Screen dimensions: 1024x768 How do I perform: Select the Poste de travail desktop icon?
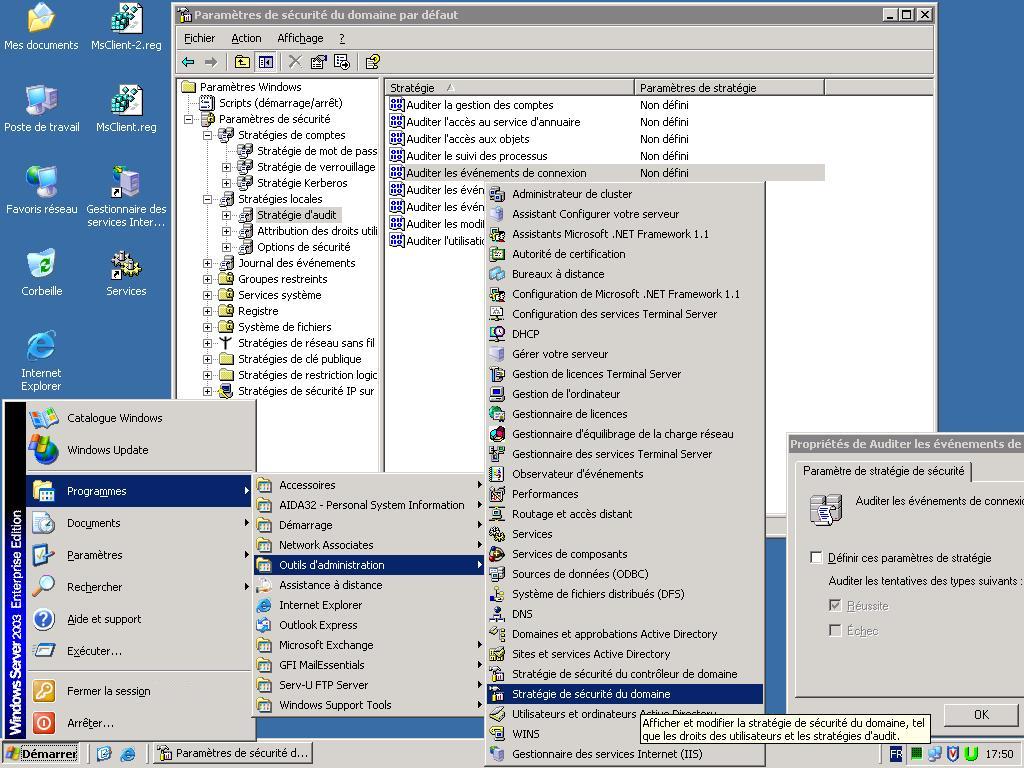(x=41, y=109)
